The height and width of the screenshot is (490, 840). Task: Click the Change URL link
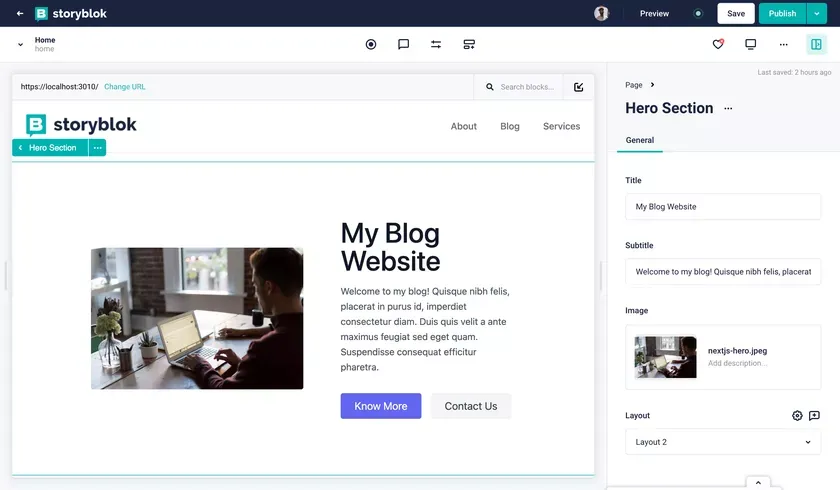point(124,87)
